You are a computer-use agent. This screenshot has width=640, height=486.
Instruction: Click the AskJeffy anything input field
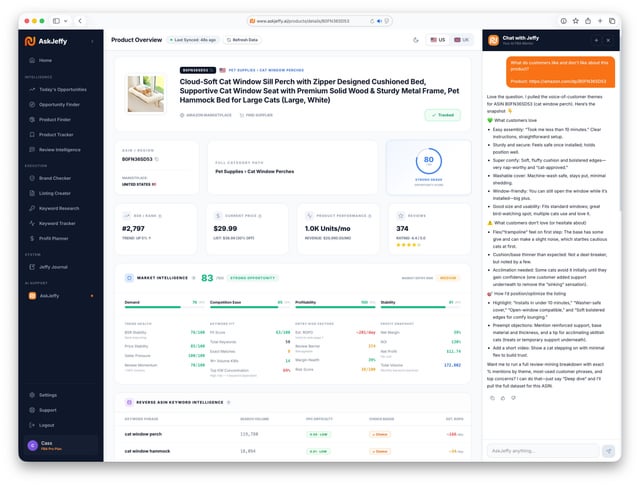click(543, 451)
